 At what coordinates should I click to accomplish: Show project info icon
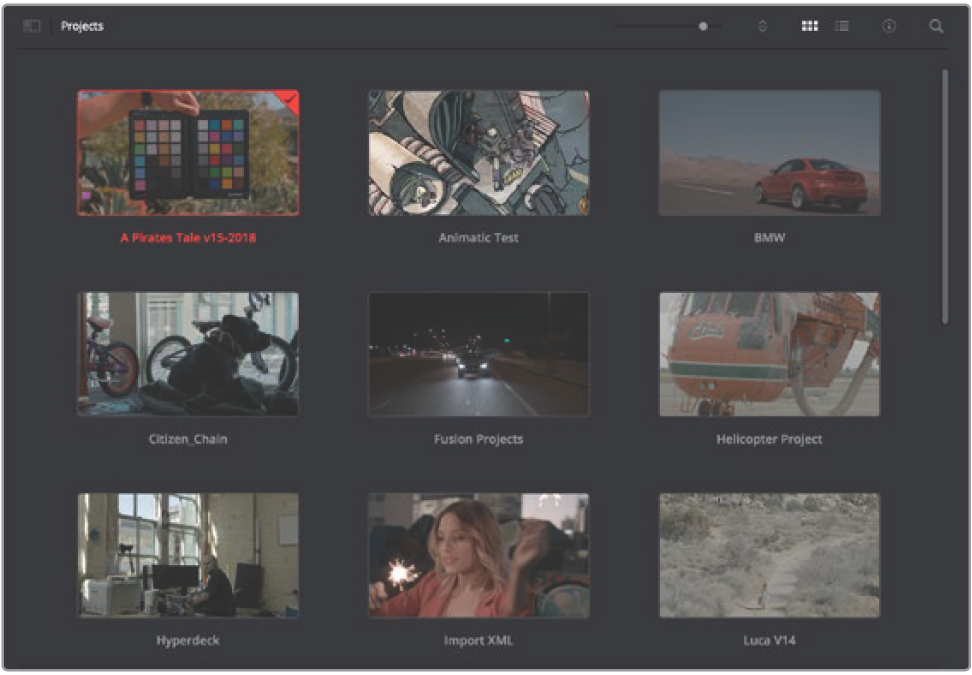[889, 26]
